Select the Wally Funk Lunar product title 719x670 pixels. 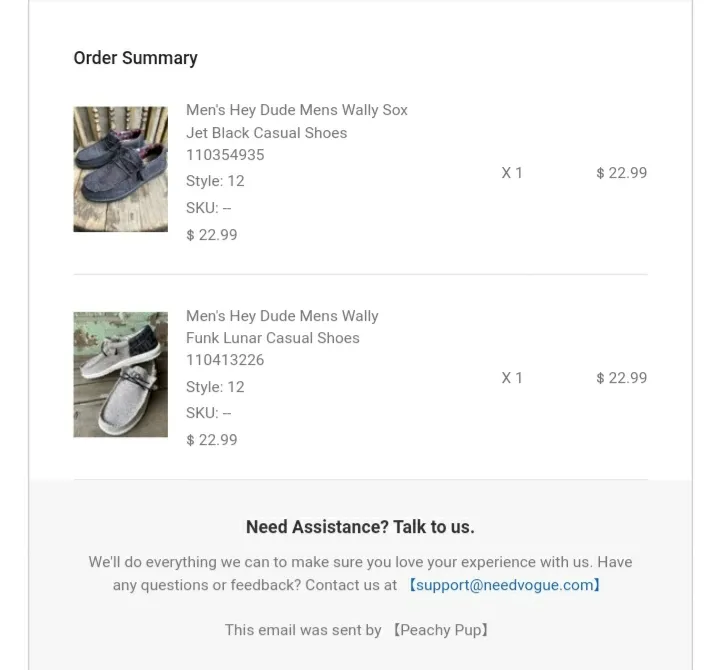(282, 327)
